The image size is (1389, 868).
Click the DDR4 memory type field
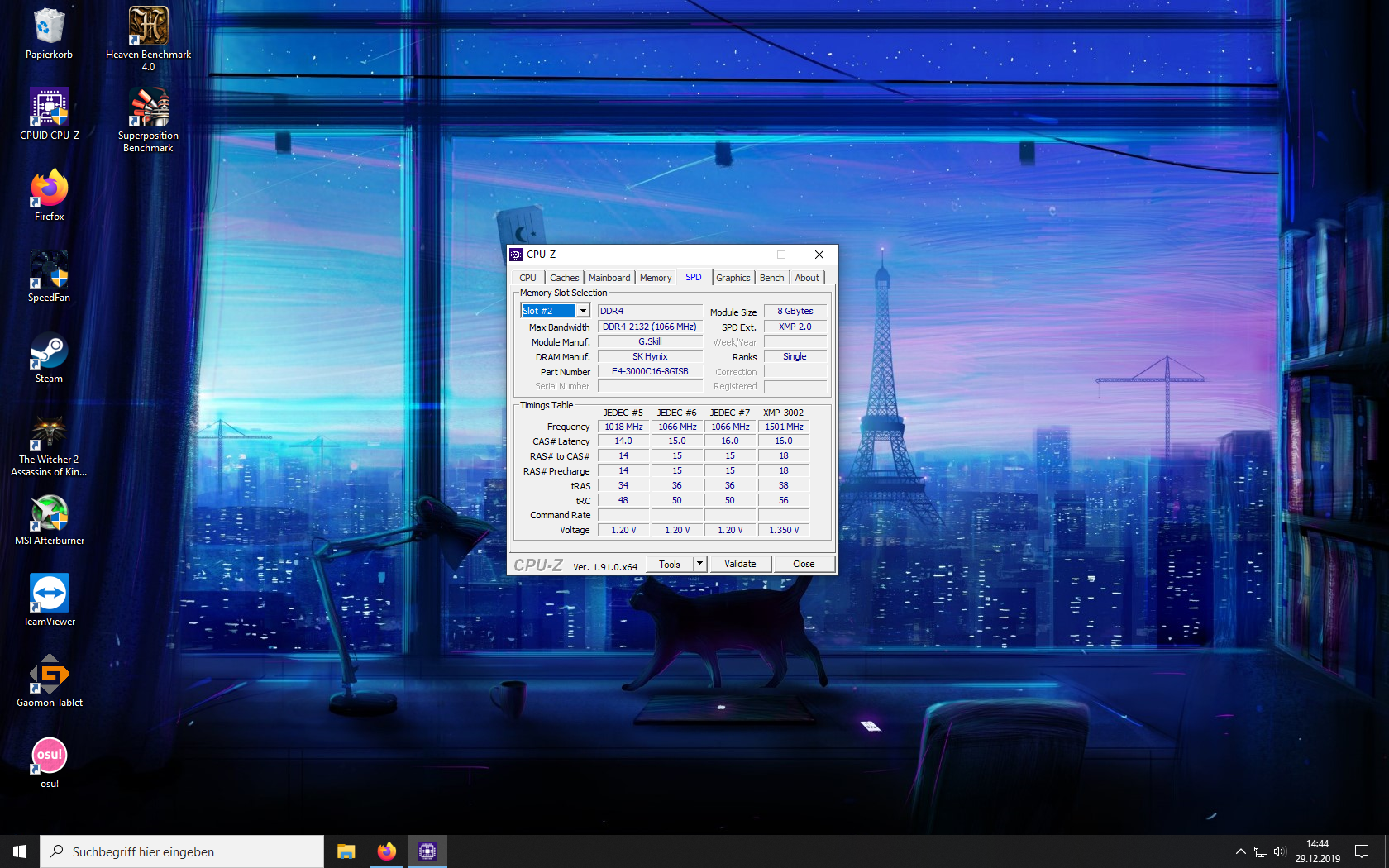tap(650, 312)
